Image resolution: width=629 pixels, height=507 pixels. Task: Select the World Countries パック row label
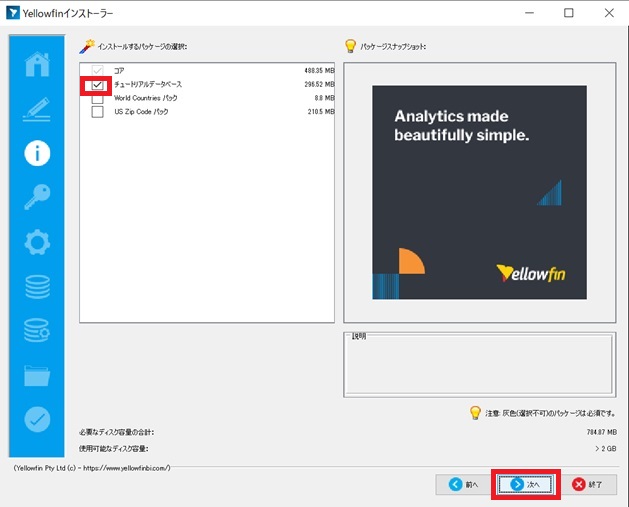click(x=146, y=98)
